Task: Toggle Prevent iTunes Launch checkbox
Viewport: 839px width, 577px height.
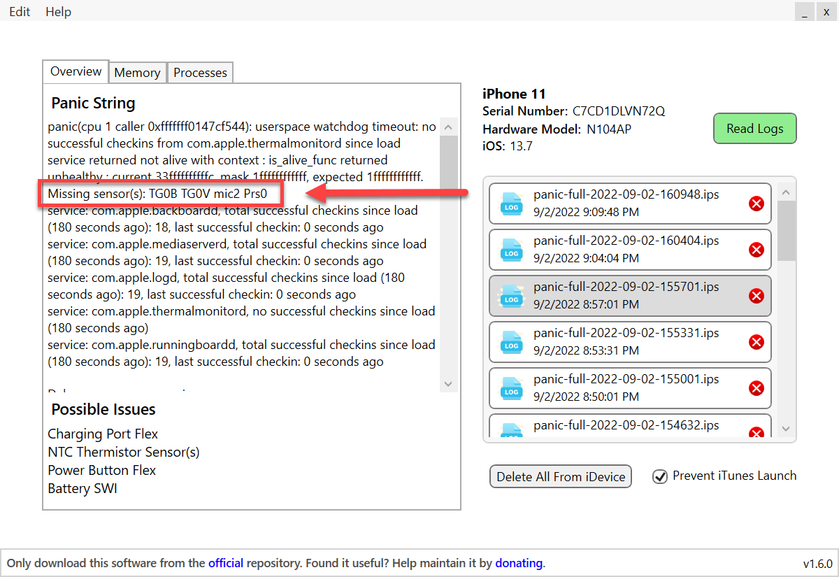Action: coord(660,476)
